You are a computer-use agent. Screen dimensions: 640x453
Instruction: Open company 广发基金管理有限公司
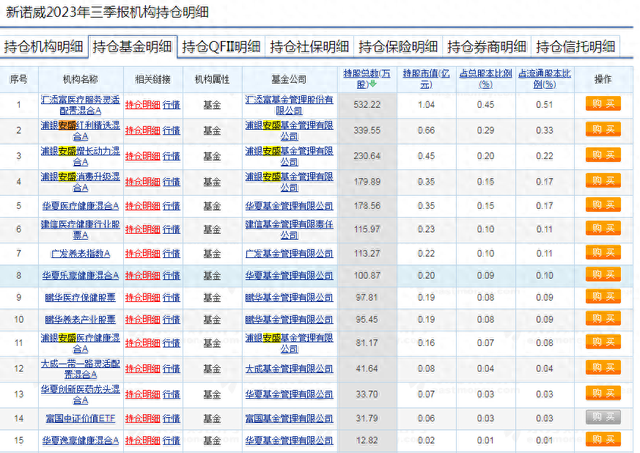pyautogui.click(x=289, y=253)
